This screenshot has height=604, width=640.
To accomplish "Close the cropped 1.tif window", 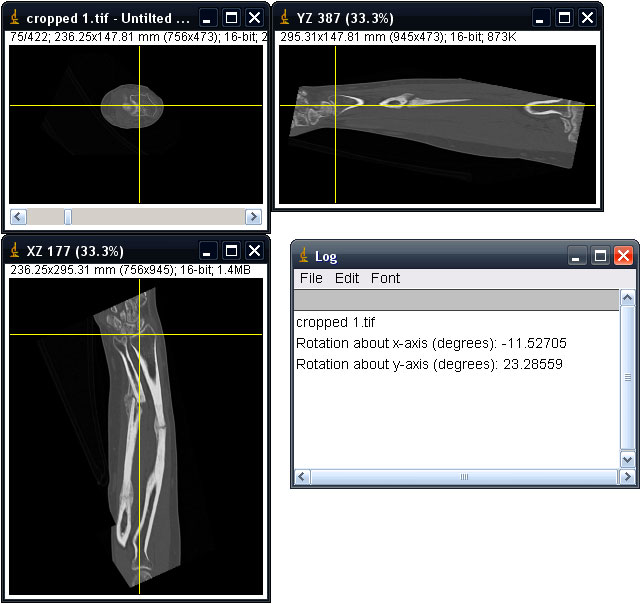I will [254, 18].
